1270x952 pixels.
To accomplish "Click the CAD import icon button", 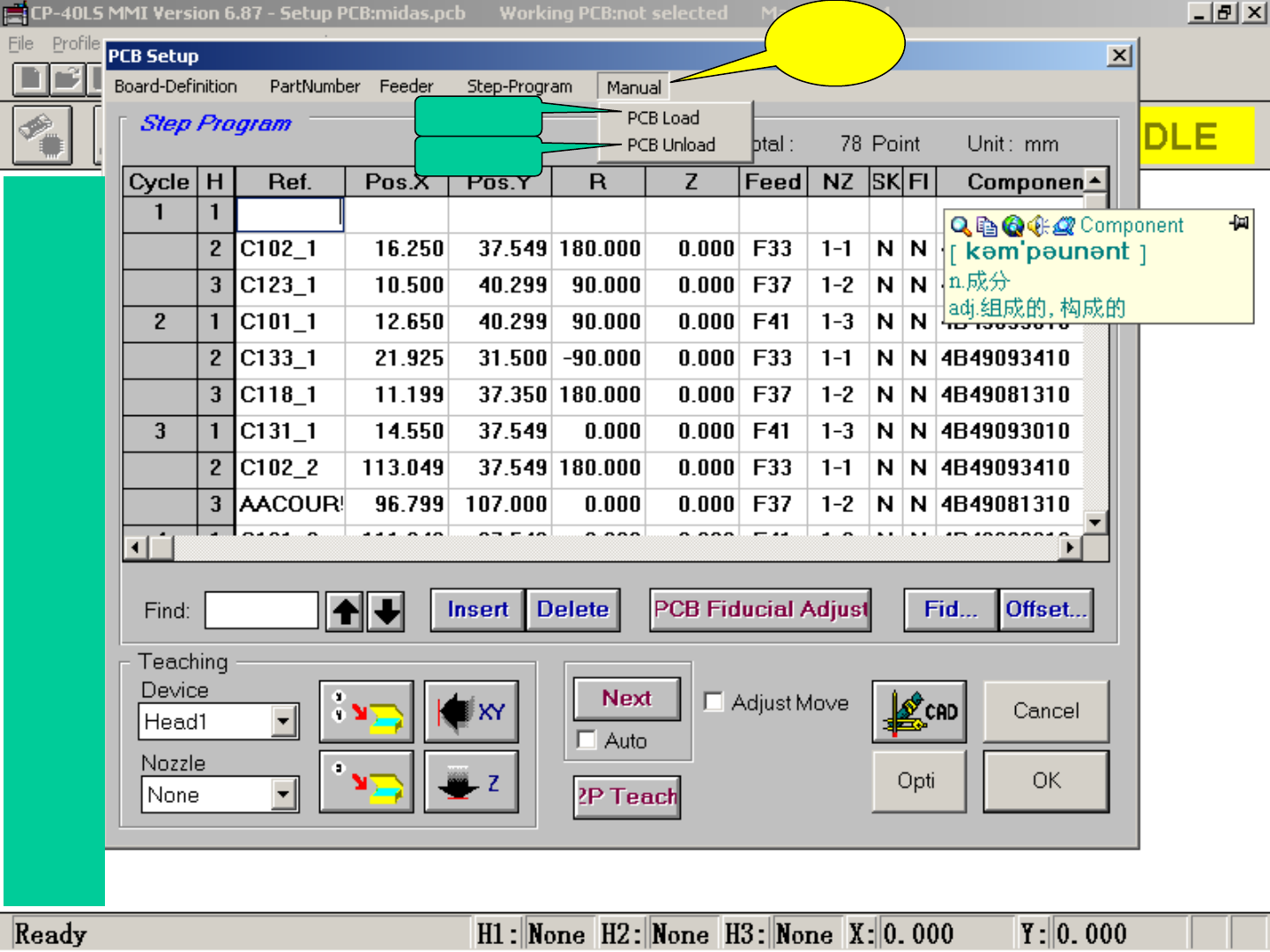I will 918,711.
